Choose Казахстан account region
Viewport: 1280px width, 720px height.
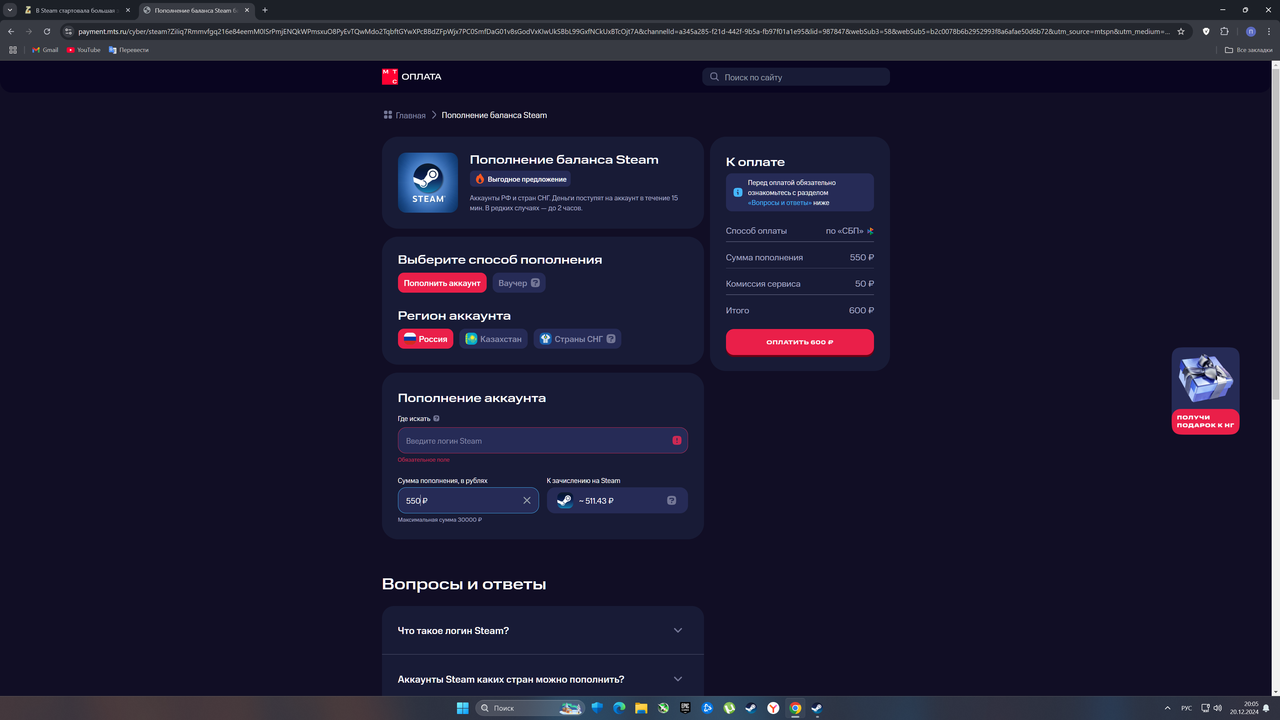[493, 339]
